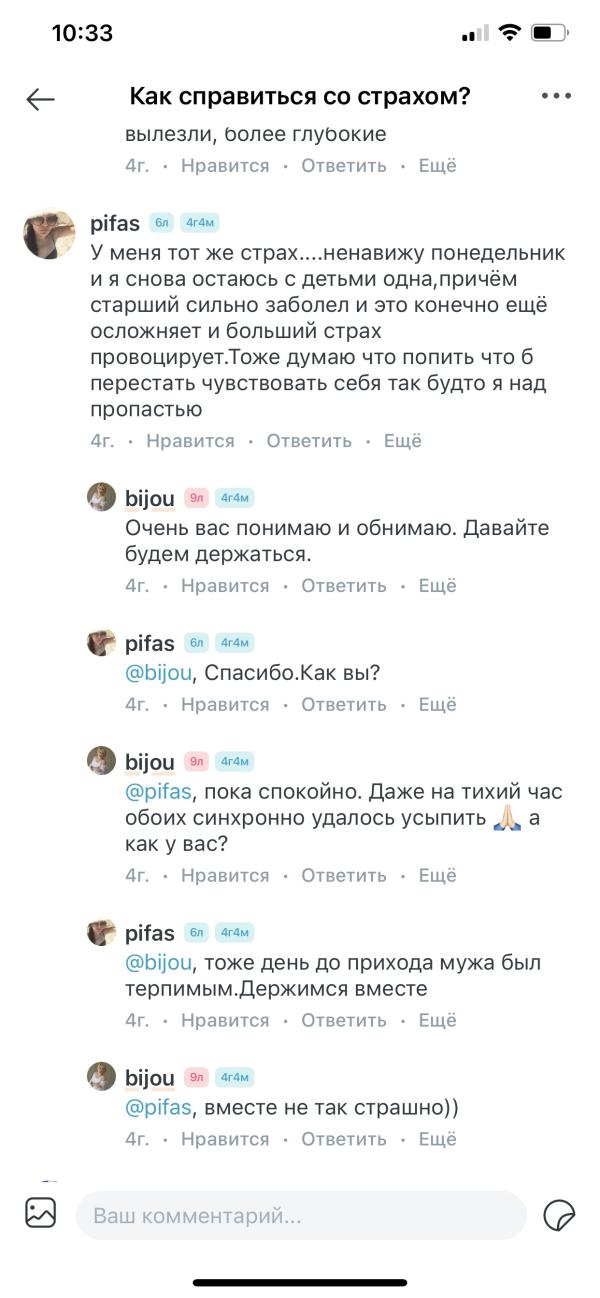Tap bijou username on 'пока спокойно' reply
Viewport: 600px width, 1298px height.
(x=150, y=764)
